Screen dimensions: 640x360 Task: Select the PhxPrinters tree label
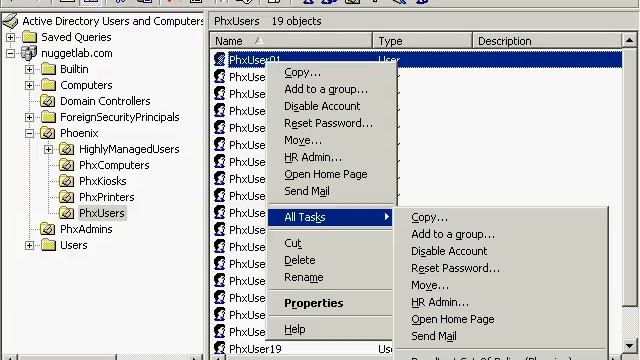point(107,197)
